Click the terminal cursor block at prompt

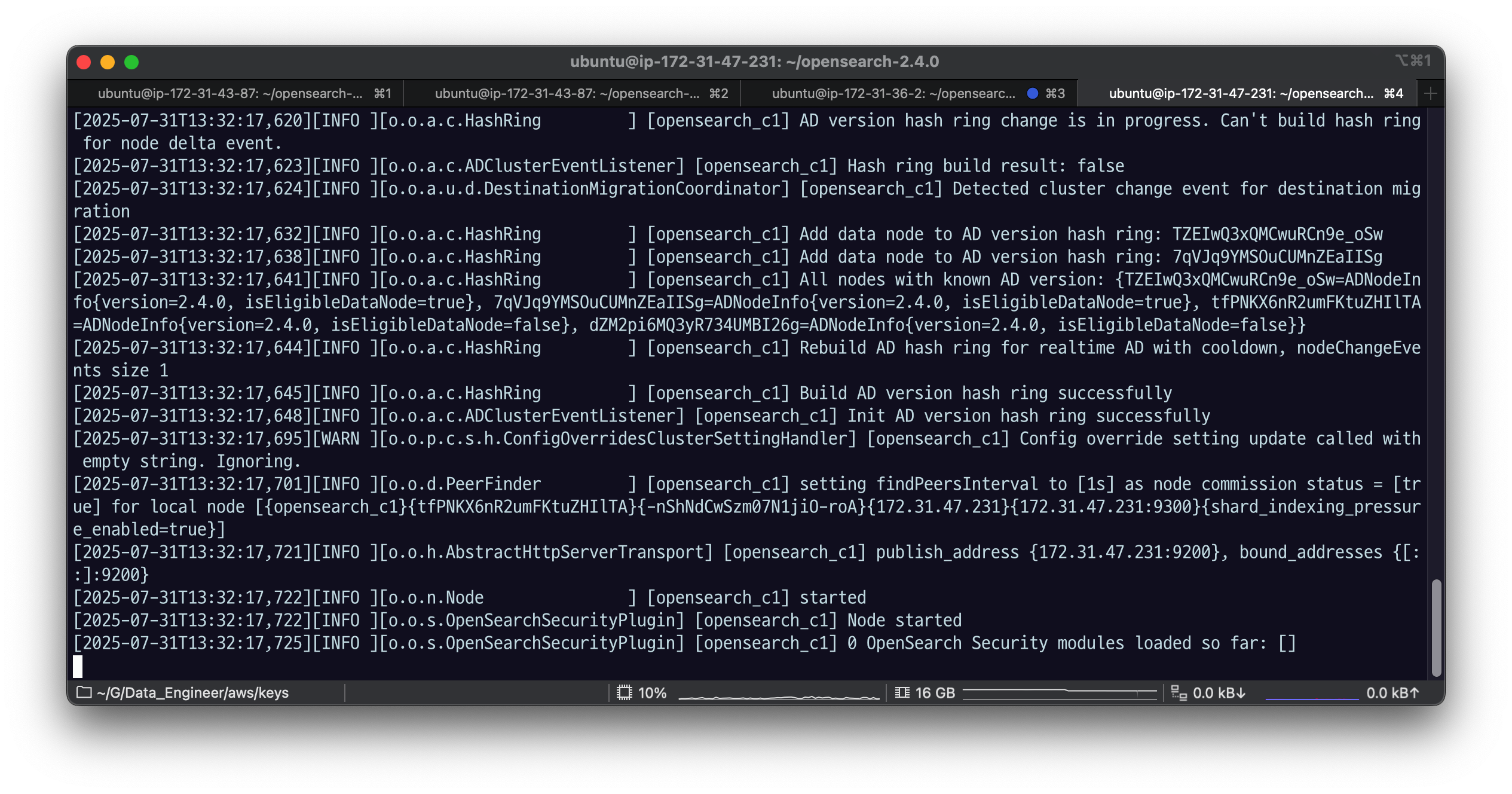[x=78, y=666]
